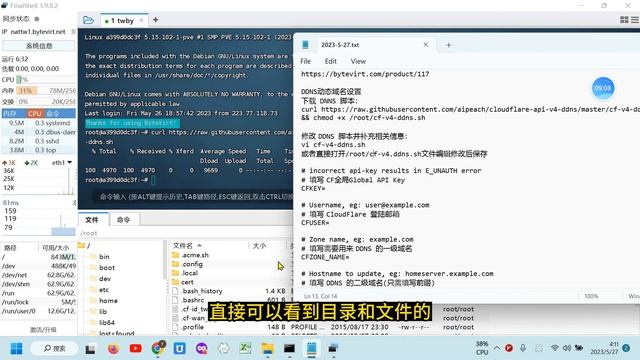Open volume speaker tray icon
Image resolution: width=640 pixels, height=360 pixels.
(567, 348)
